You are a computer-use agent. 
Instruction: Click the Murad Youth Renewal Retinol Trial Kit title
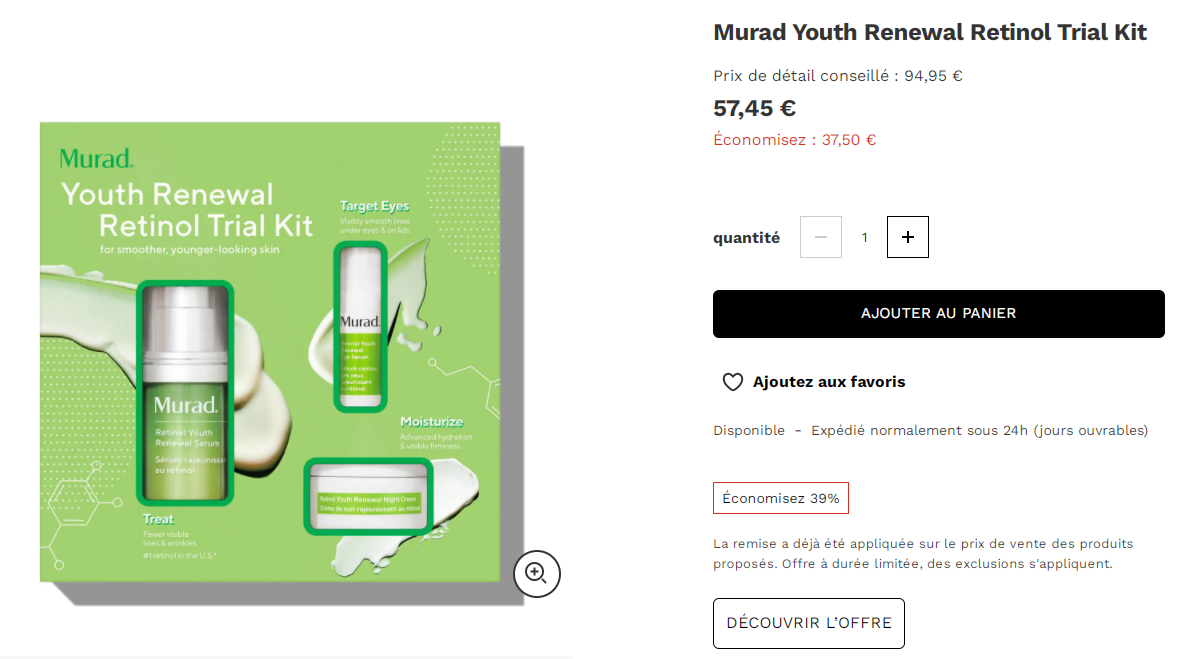tap(929, 32)
